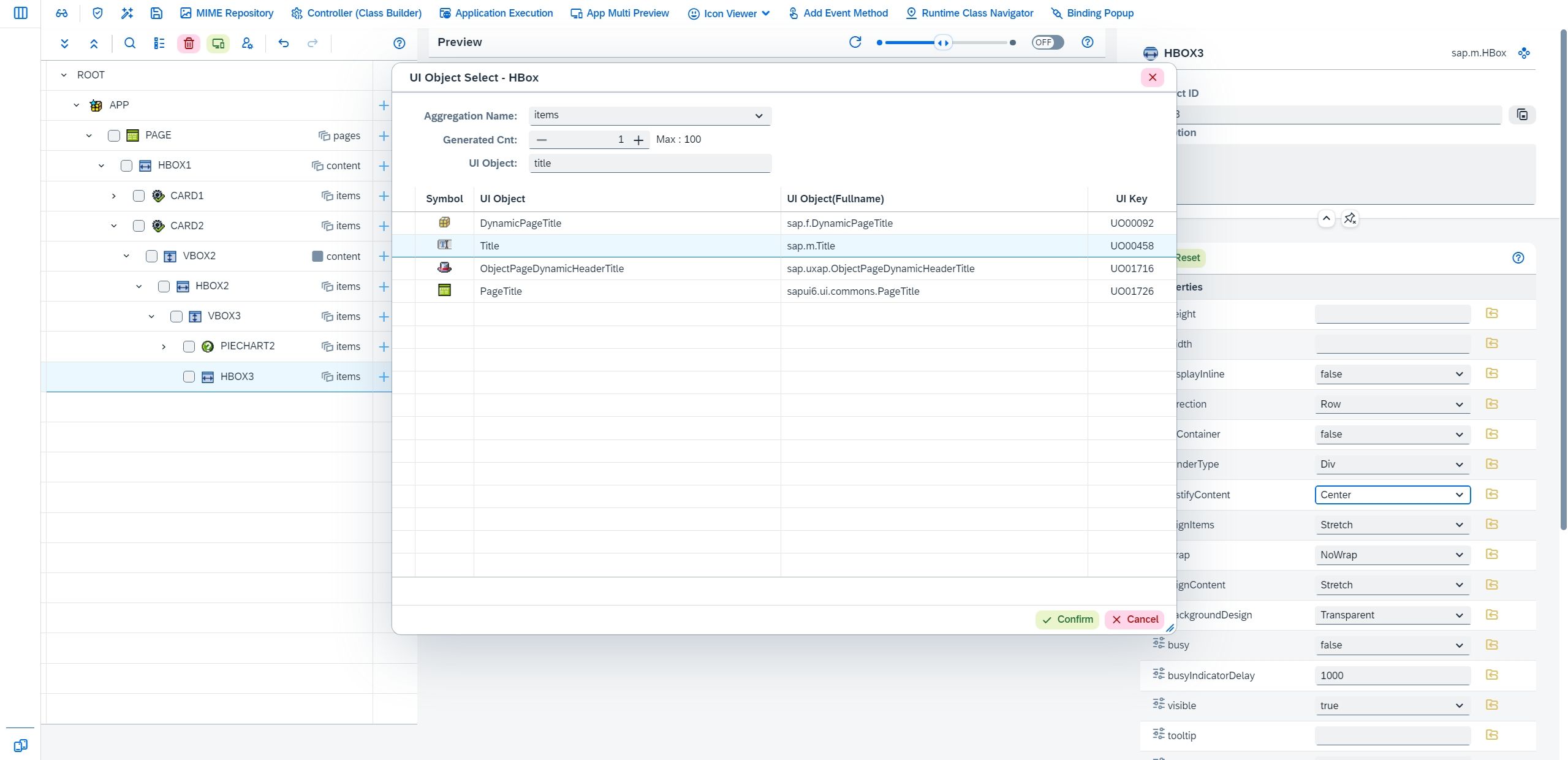Click the user settings icon in tree toolbar
The width and height of the screenshot is (1568, 760).
[248, 43]
